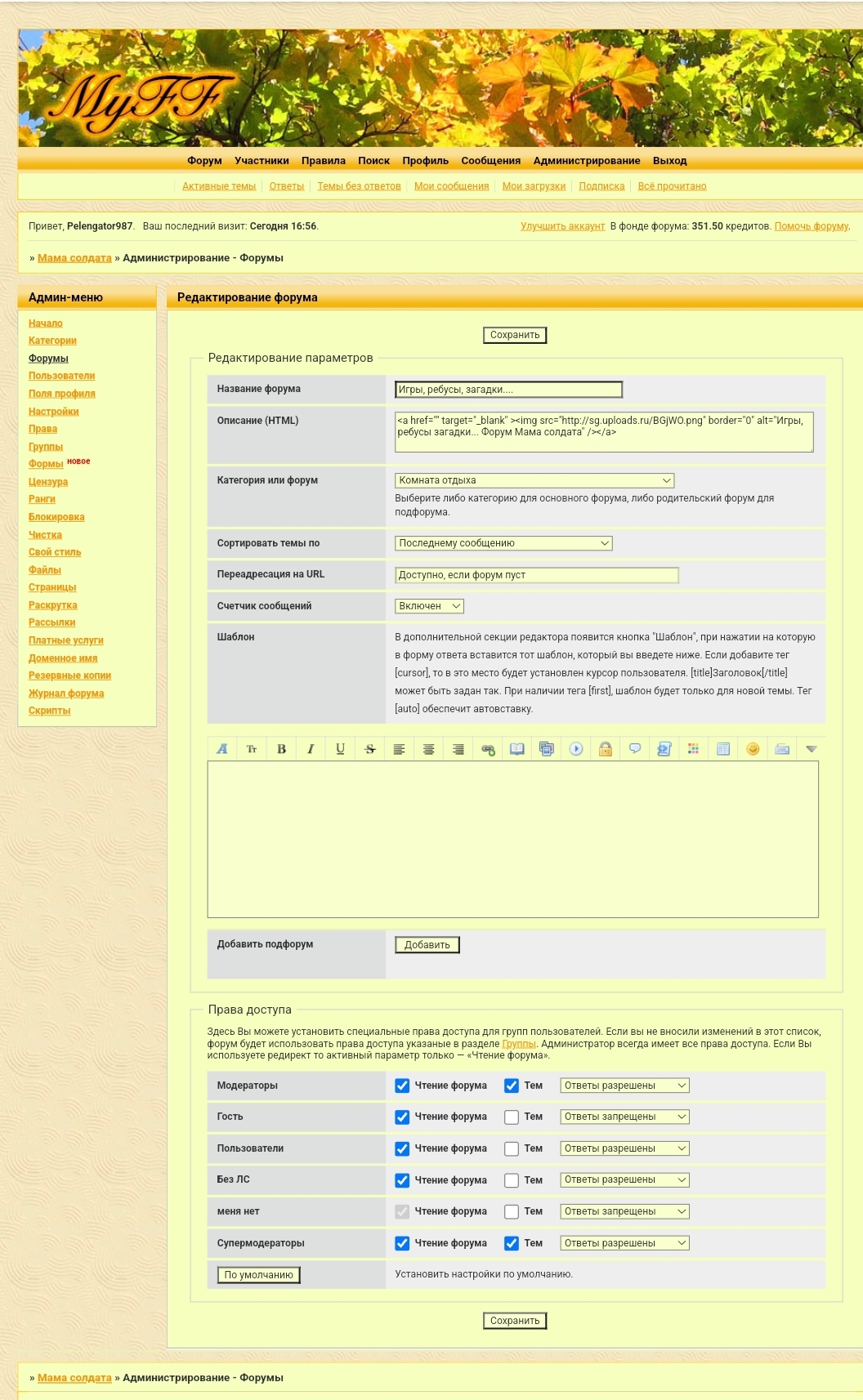The height and width of the screenshot is (1400, 863).
Task: Enable Тем checkbox for меня нет
Action: [512, 1212]
